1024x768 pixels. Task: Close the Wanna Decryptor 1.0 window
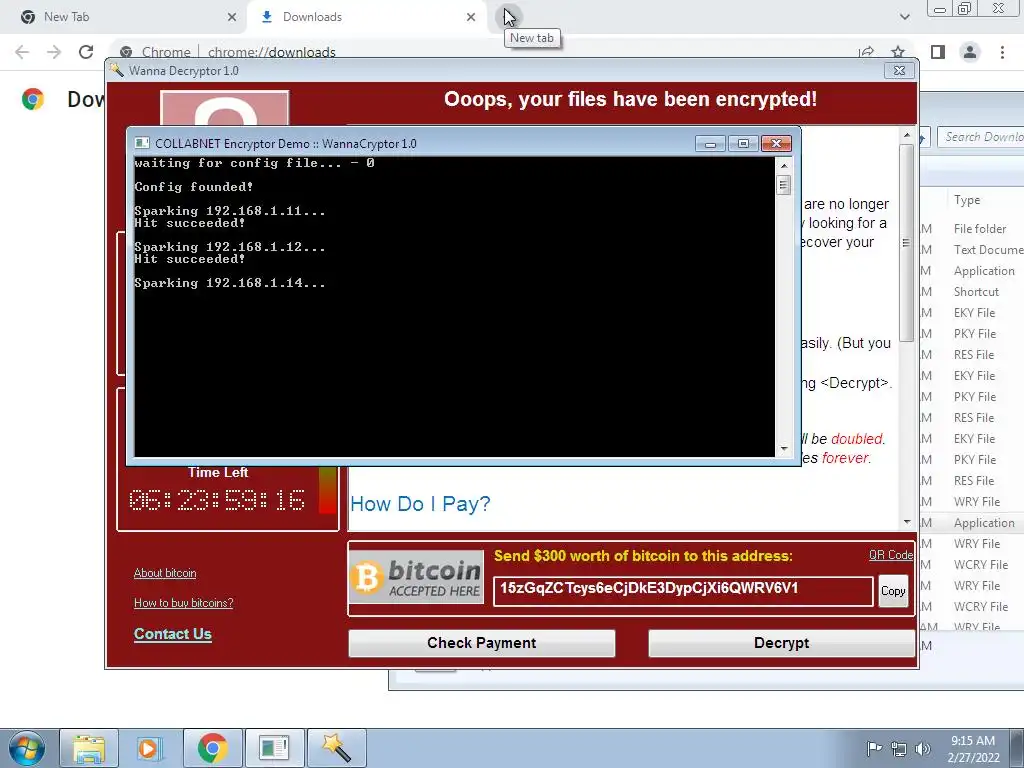tap(899, 71)
